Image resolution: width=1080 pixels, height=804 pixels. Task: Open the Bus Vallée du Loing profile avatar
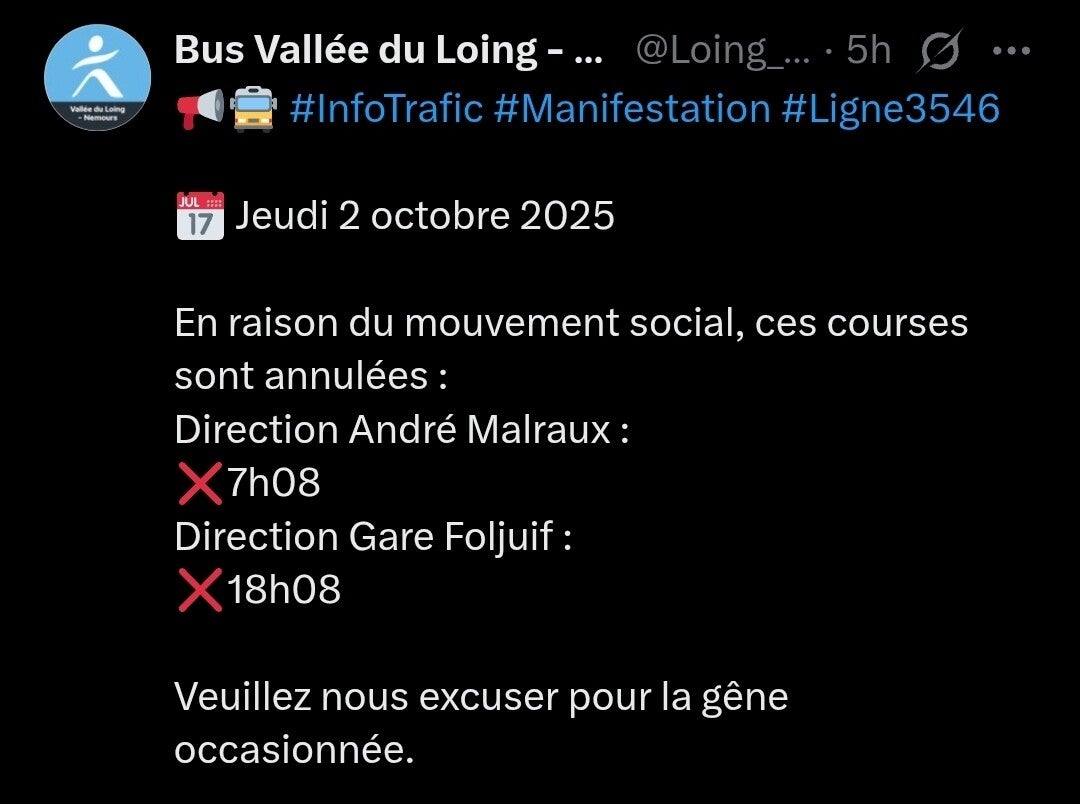[x=98, y=78]
